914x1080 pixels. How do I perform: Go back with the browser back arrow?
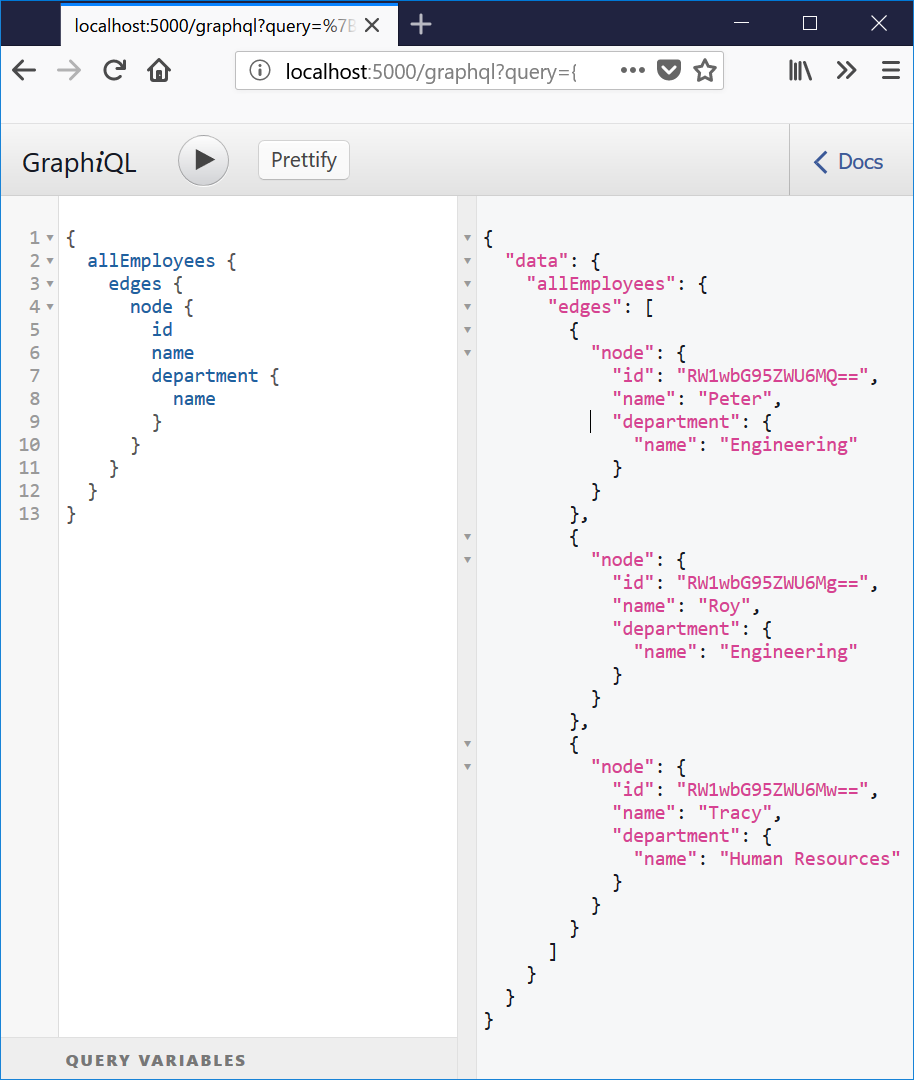click(24, 70)
